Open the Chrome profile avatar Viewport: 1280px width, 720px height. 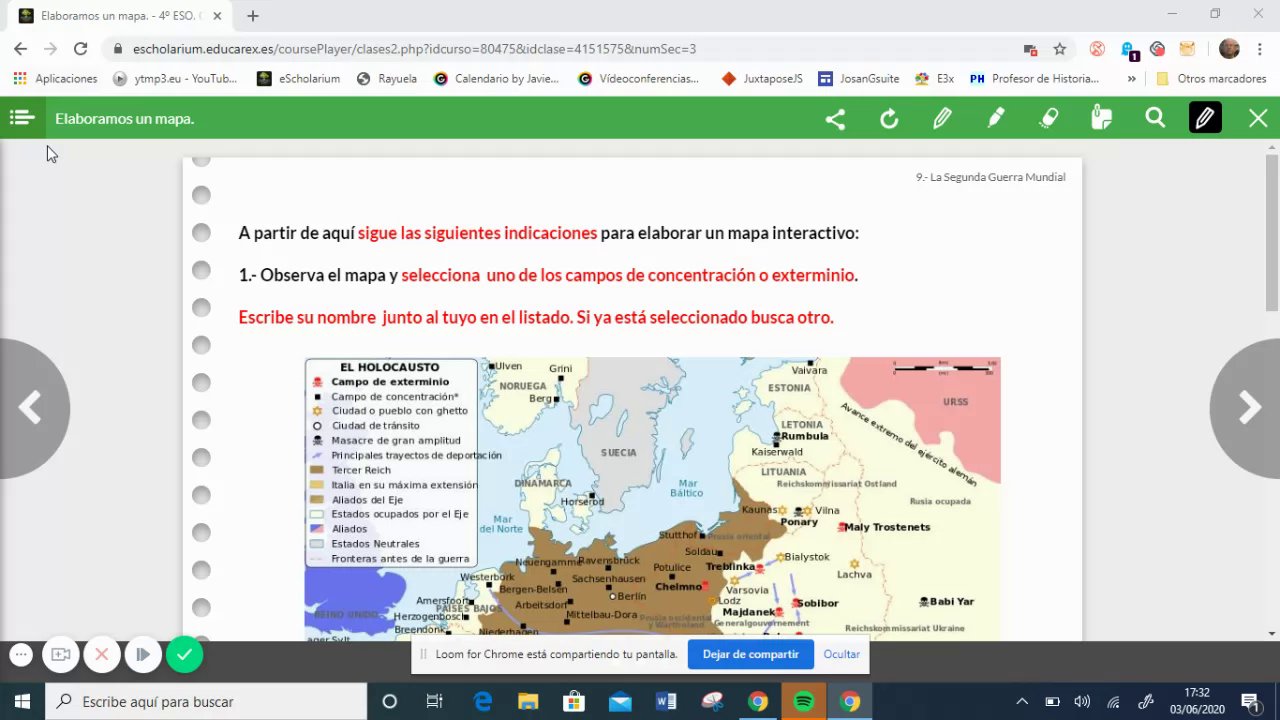tap(1229, 49)
